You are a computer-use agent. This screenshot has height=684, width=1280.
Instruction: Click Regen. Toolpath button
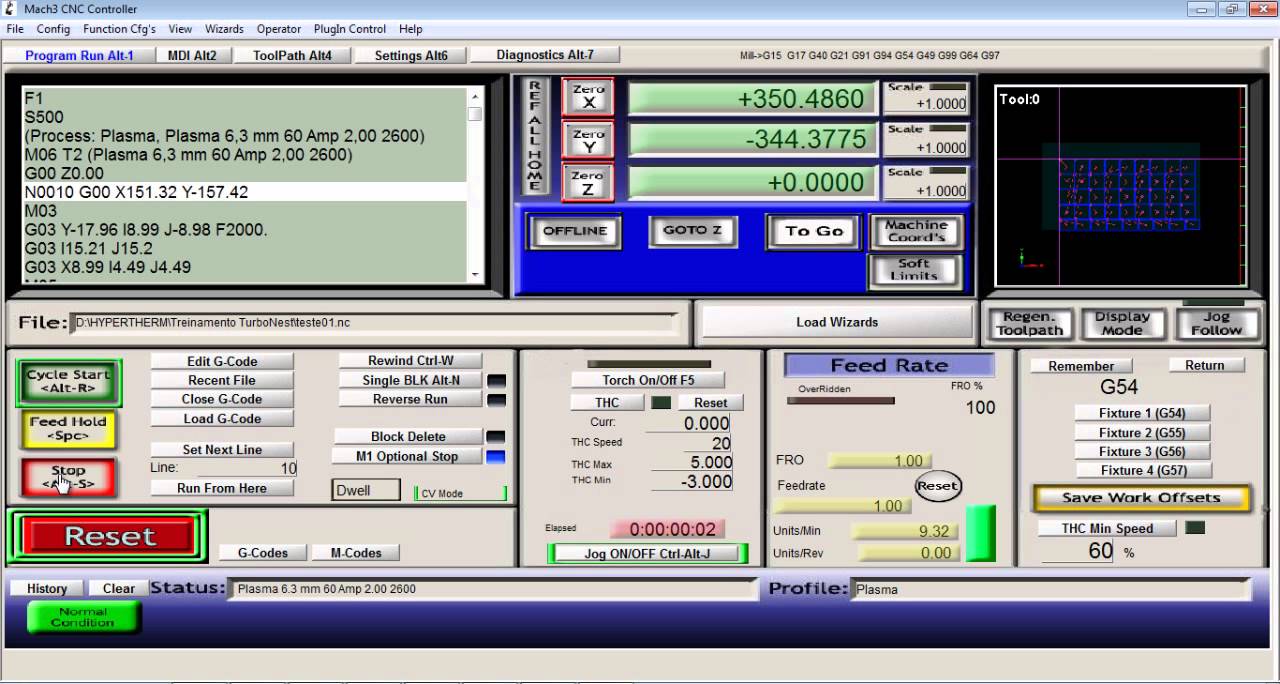1029,323
